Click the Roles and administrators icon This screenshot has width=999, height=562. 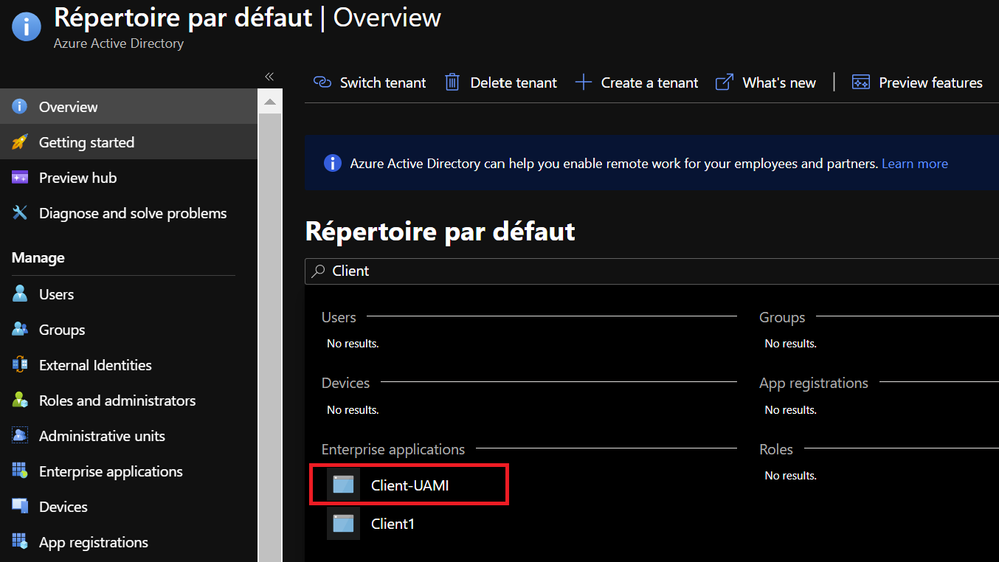pyautogui.click(x=20, y=400)
